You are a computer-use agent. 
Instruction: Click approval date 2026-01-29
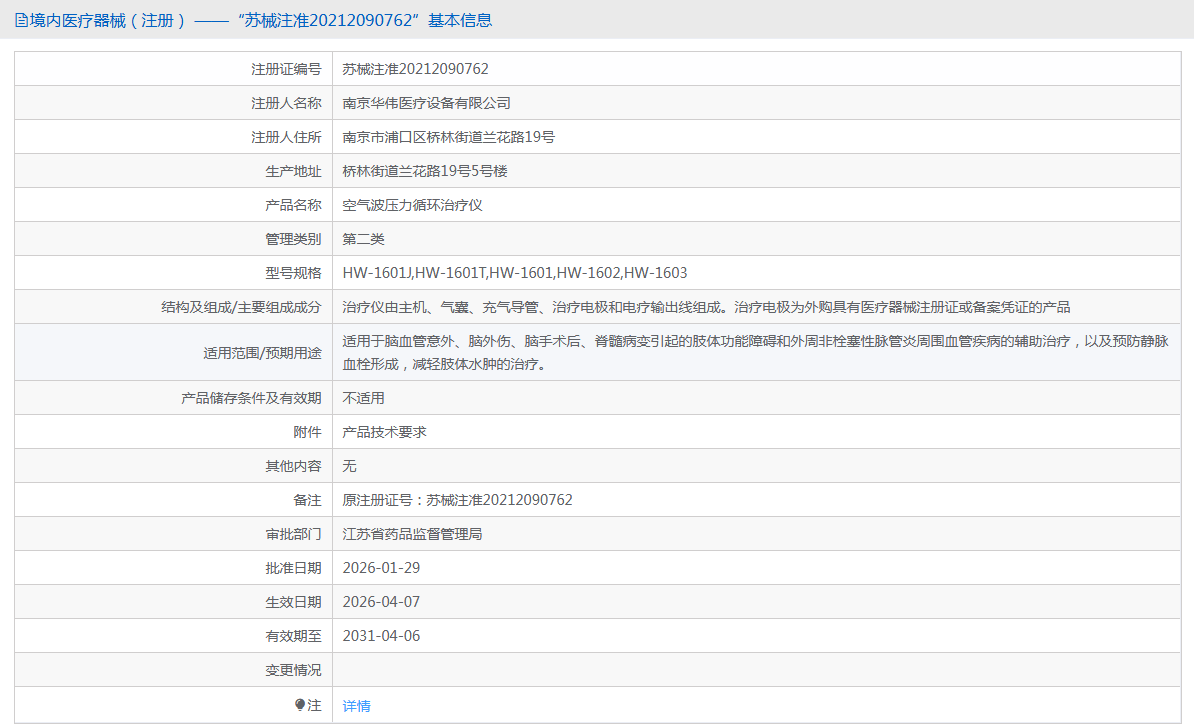(x=382, y=568)
